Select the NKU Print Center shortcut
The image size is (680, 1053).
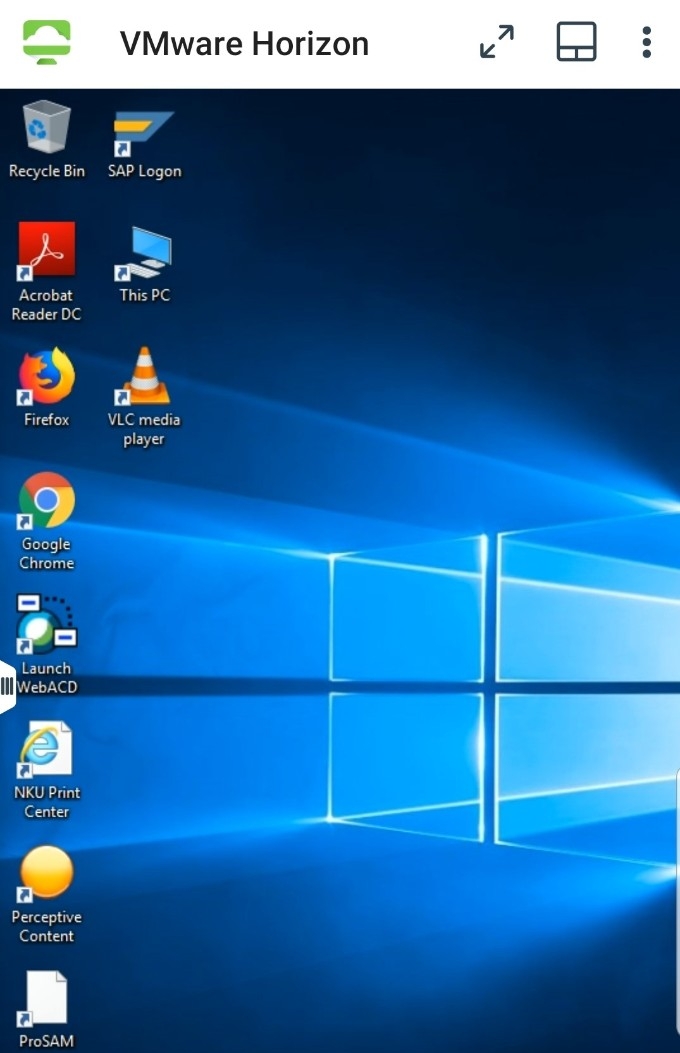click(46, 770)
